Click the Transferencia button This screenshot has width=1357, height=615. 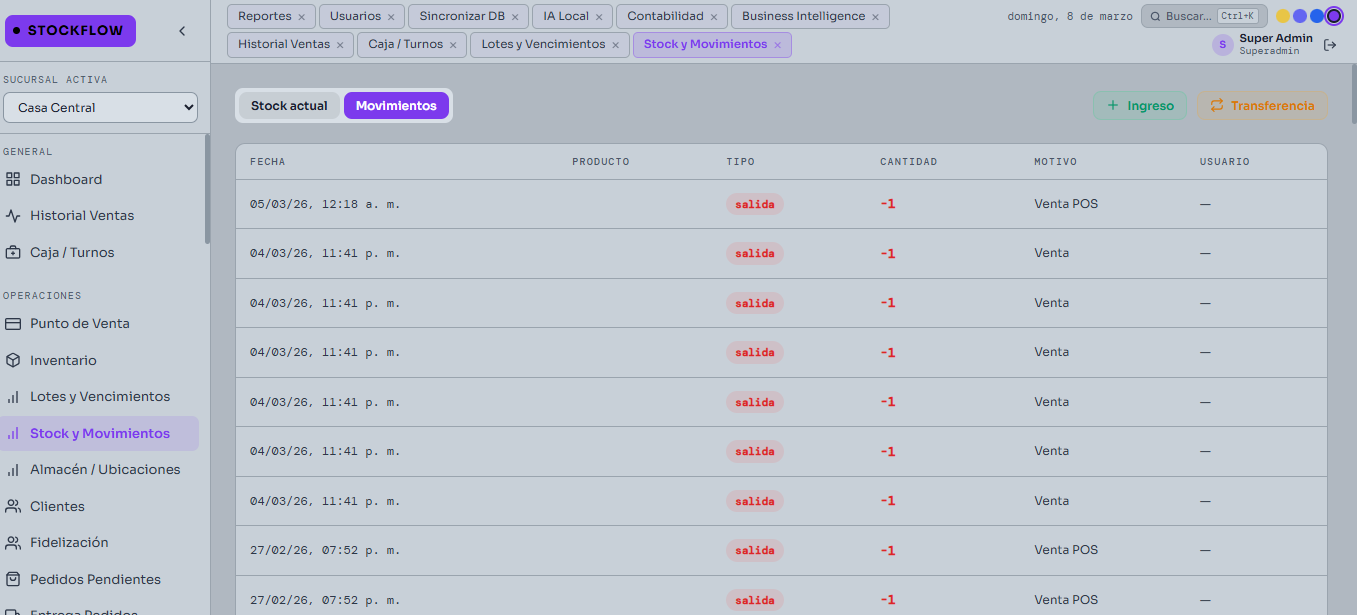1262,106
